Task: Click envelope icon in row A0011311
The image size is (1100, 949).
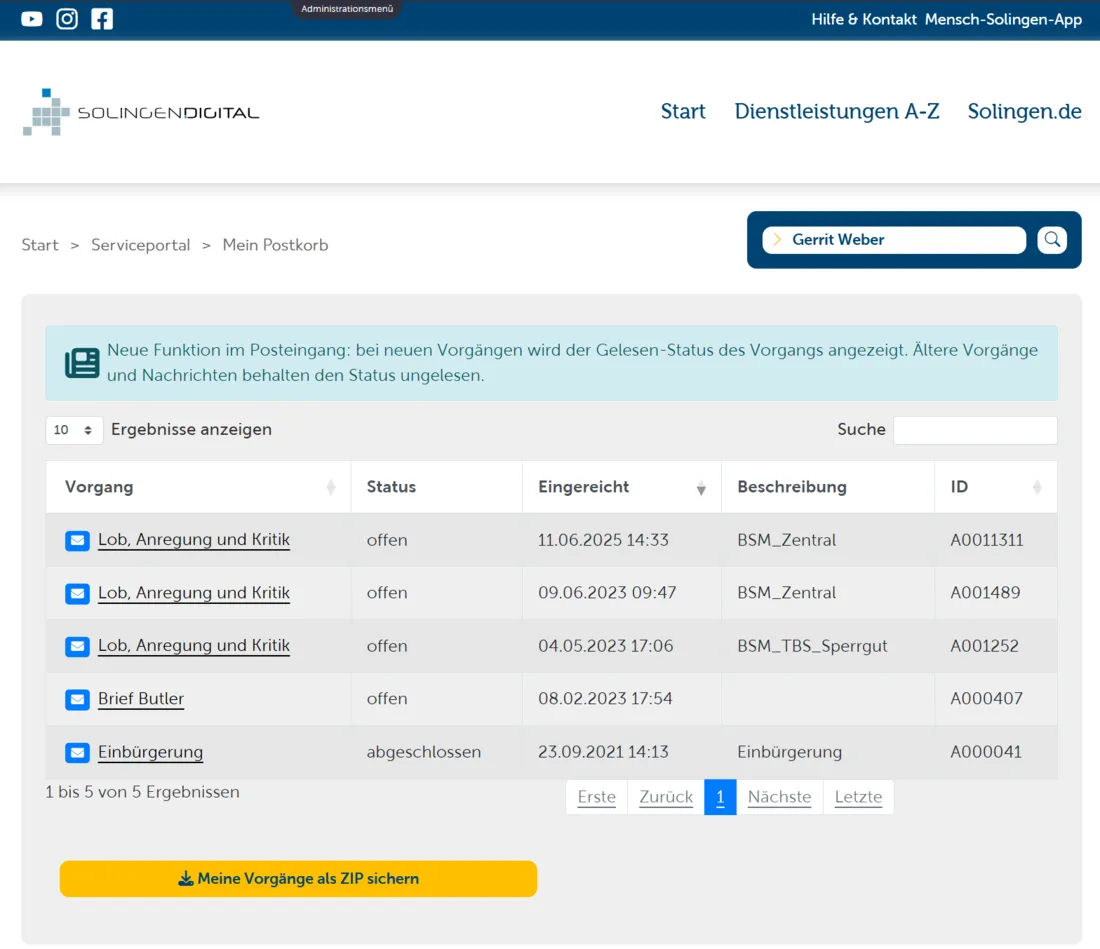Action: click(77, 540)
